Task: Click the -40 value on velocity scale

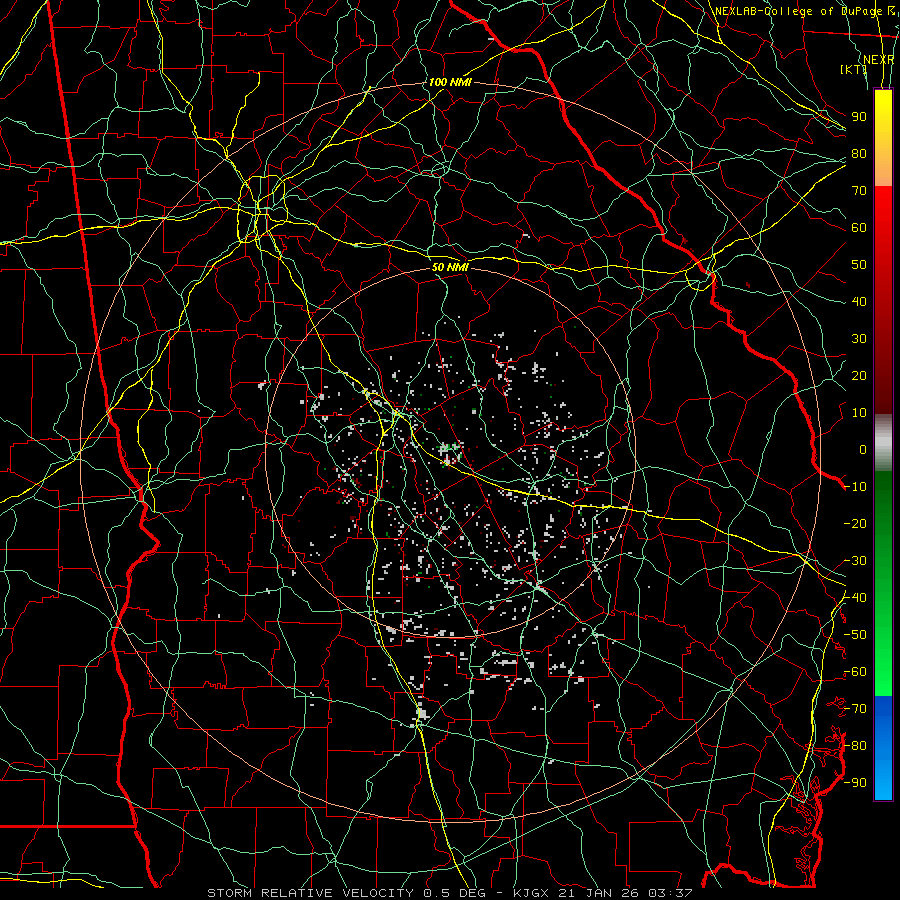Action: (855, 598)
